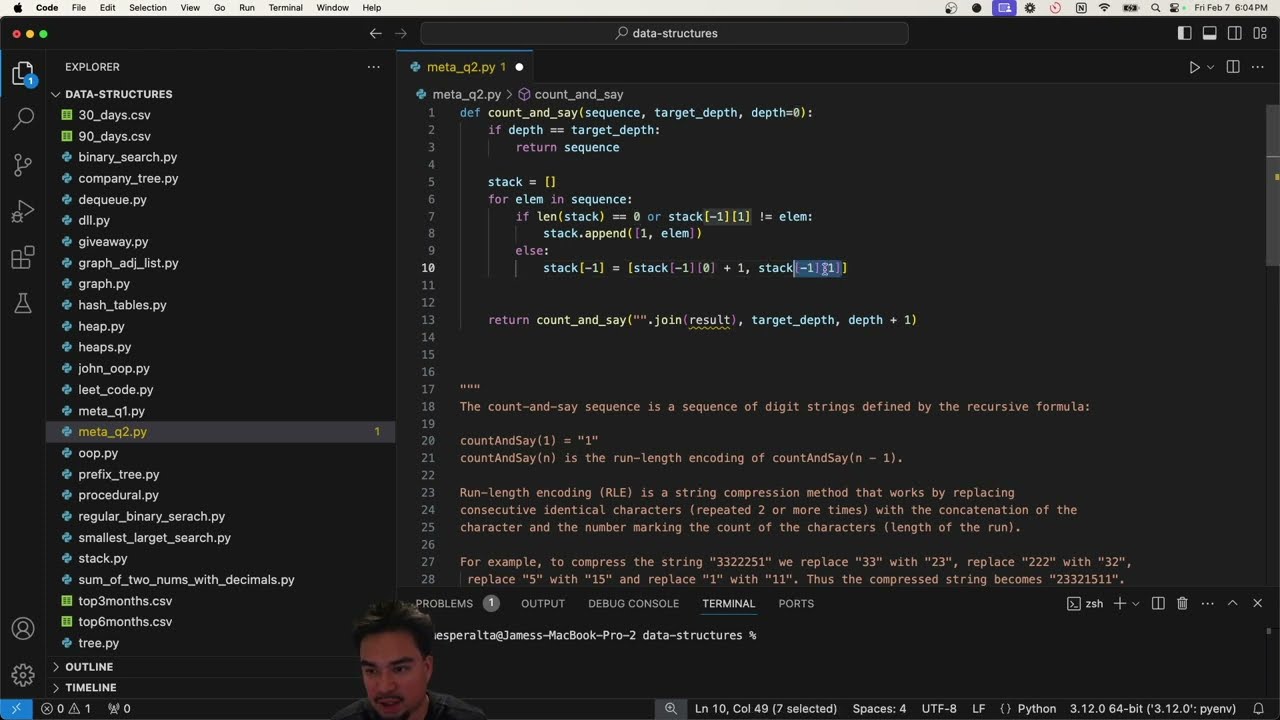Open the terminal launch profile dropdown
1280x720 pixels.
coord(1137,603)
